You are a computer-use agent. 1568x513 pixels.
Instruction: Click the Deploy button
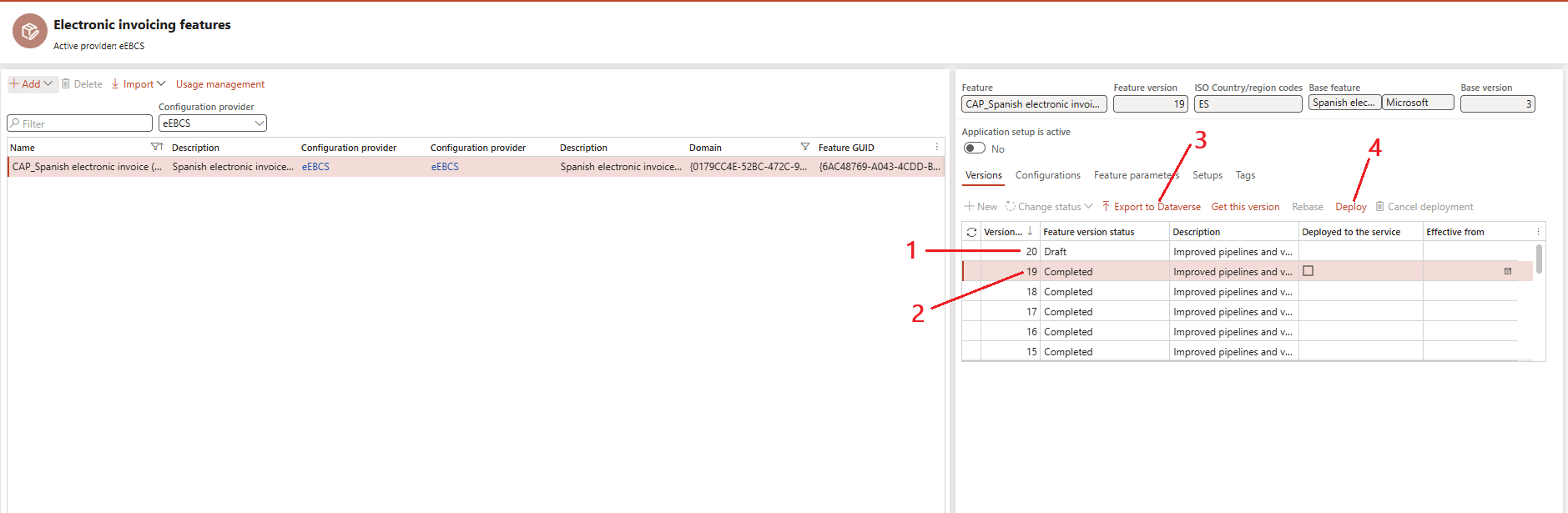pyautogui.click(x=1350, y=207)
